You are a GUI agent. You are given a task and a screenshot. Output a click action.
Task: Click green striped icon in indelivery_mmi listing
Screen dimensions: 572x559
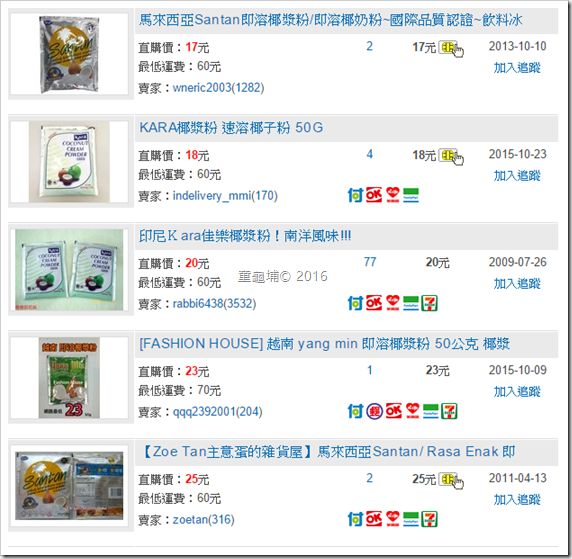(x=411, y=195)
